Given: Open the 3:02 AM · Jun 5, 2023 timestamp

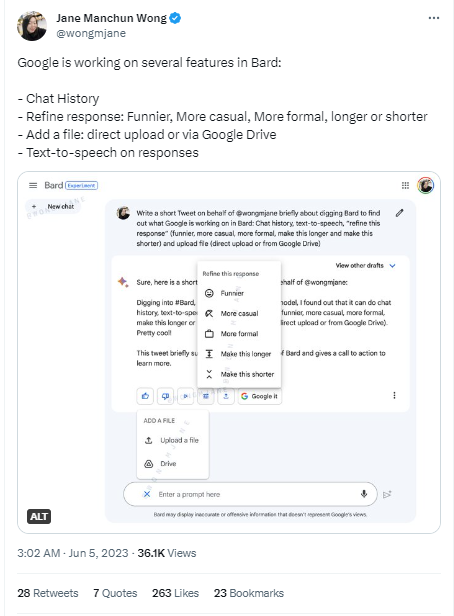Looking at the screenshot, I should click(x=73, y=553).
